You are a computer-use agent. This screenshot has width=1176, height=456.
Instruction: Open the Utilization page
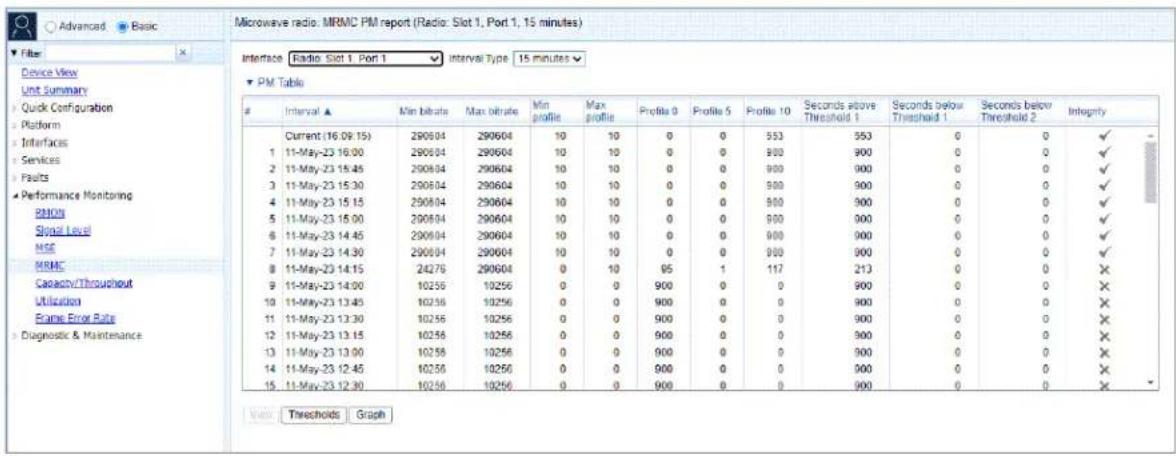click(58, 301)
